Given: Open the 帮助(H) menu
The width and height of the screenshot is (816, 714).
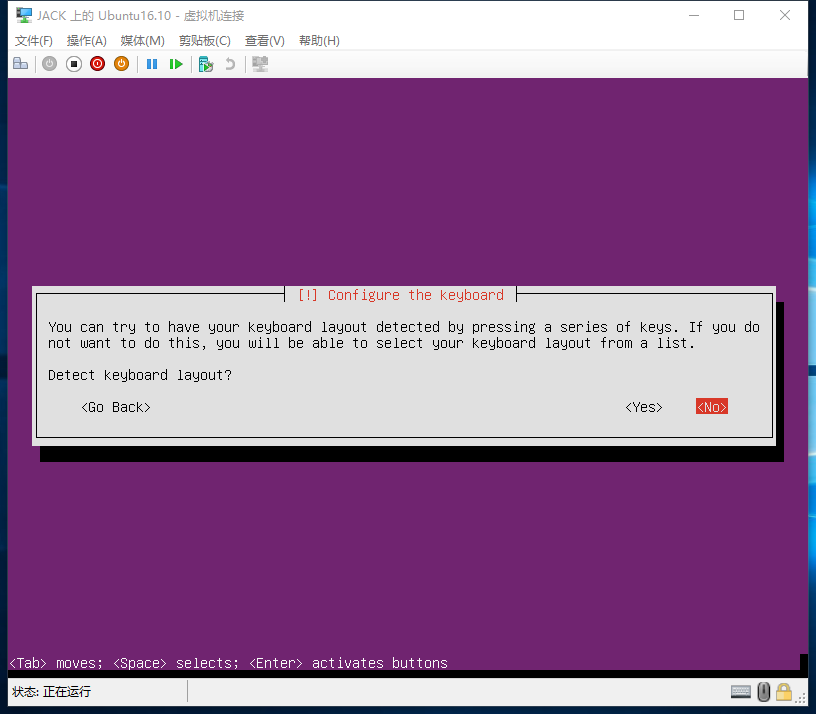Looking at the screenshot, I should pos(319,41).
